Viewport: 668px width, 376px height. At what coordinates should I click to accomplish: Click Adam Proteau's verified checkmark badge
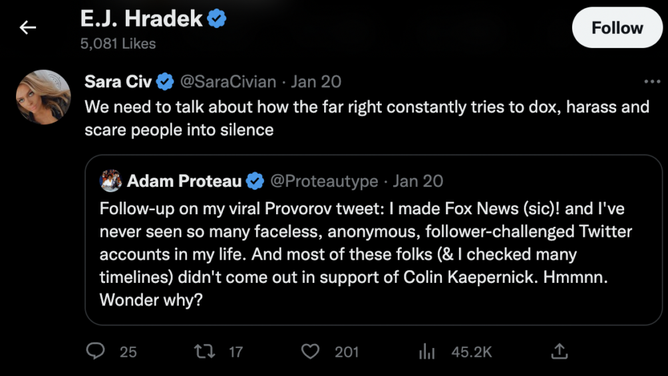[255, 181]
